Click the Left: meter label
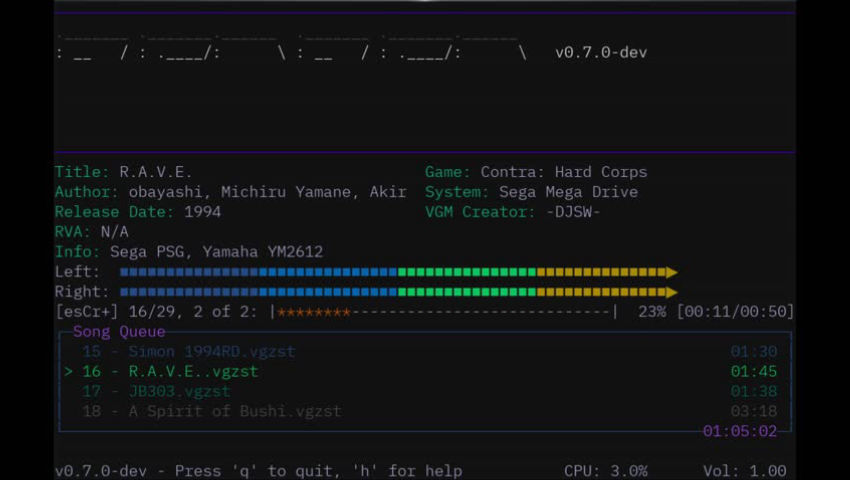The width and height of the screenshot is (850, 480). point(77,272)
